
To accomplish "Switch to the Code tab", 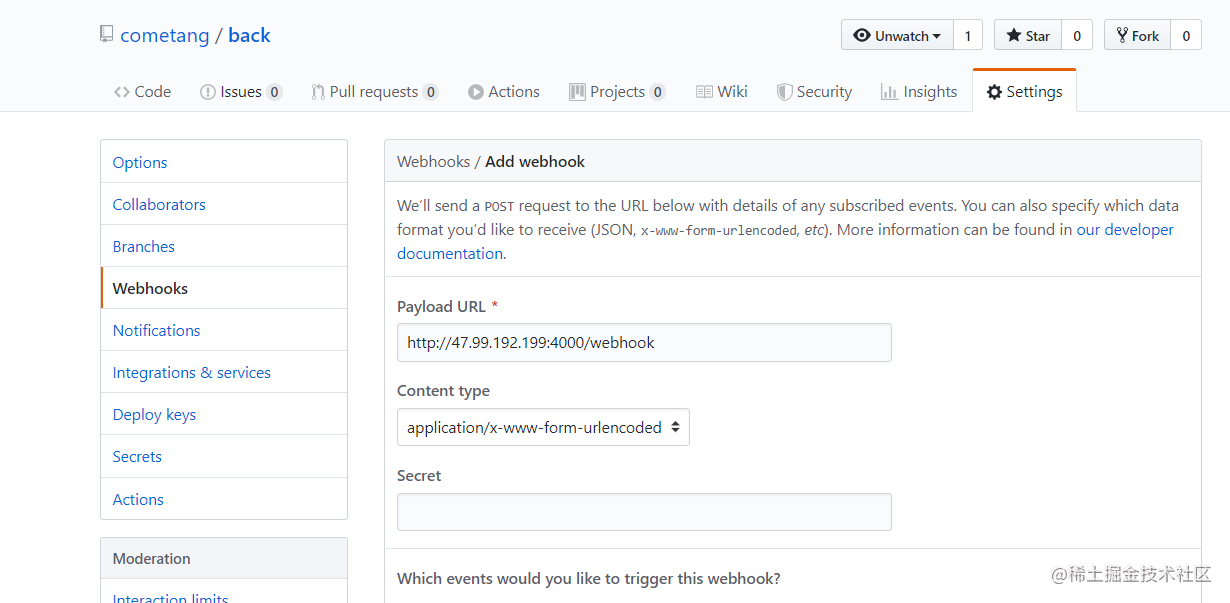I will click(x=142, y=91).
